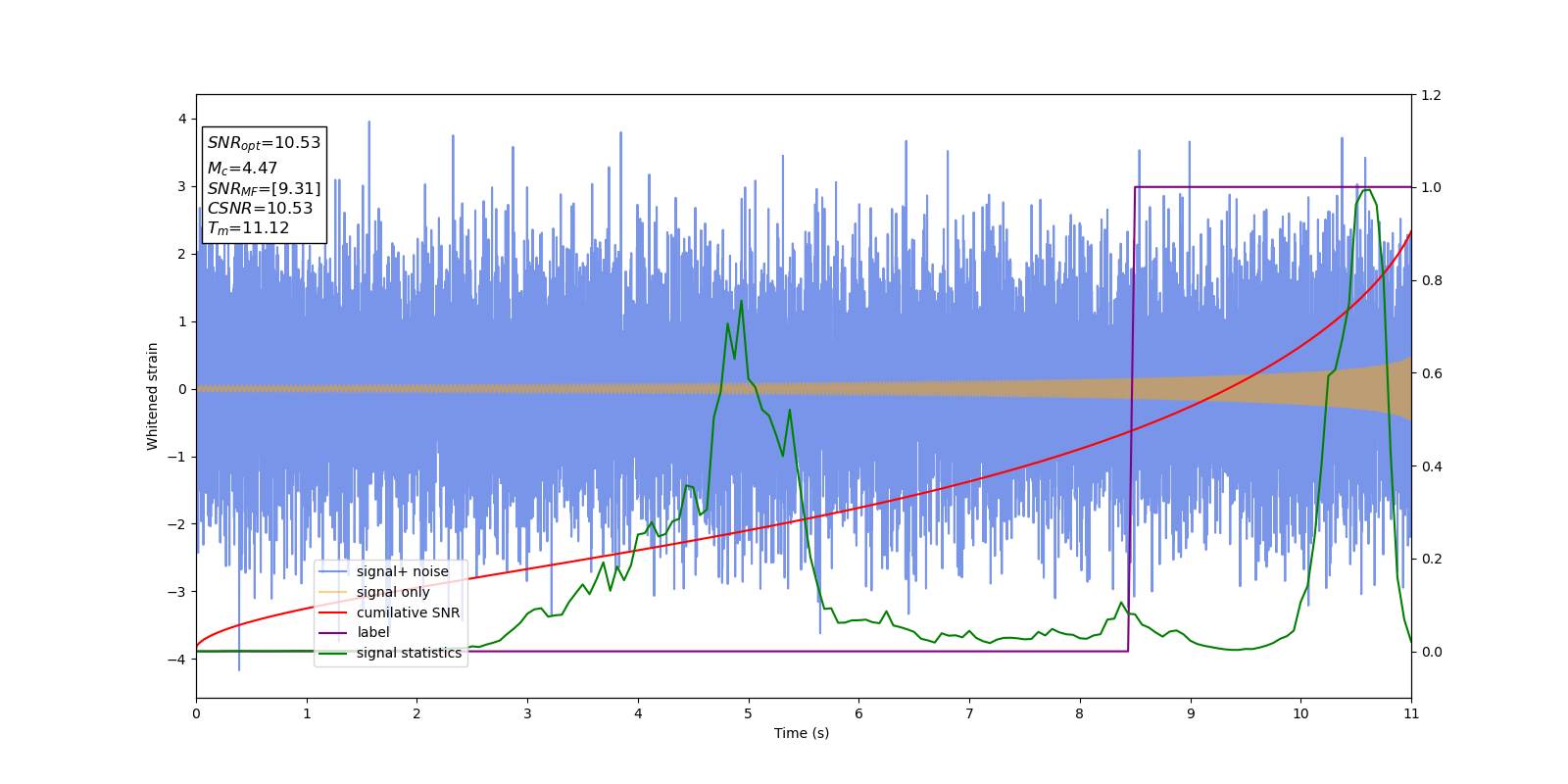Click the green signal statistics peak near 10.6 s
The width and height of the screenshot is (1568, 784).
click(1366, 191)
